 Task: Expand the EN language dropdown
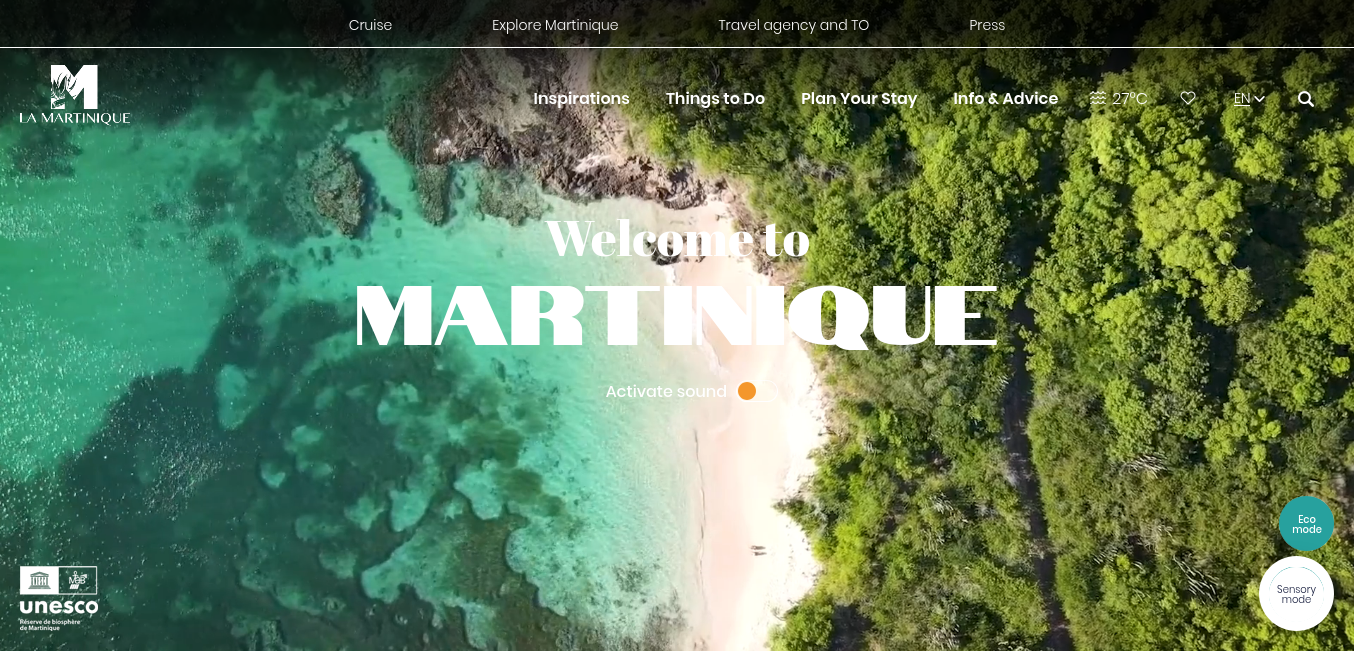1249,98
